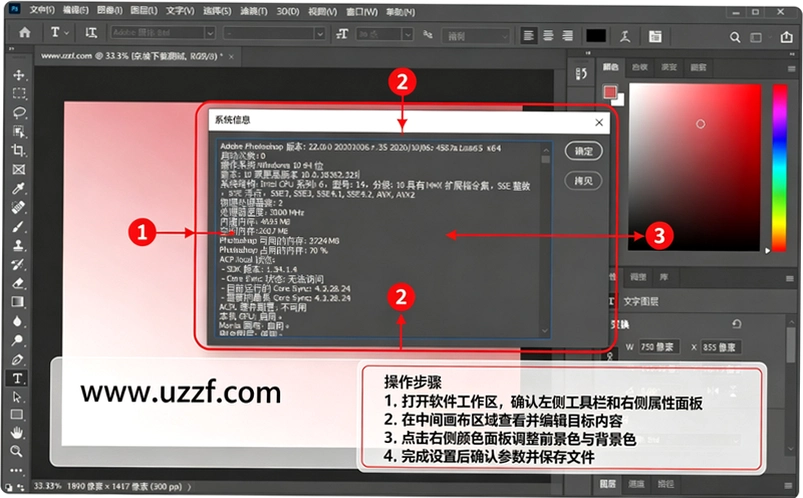Select the Rectangular Marquee tool
Image resolution: width=803 pixels, height=498 pixels.
(19, 93)
